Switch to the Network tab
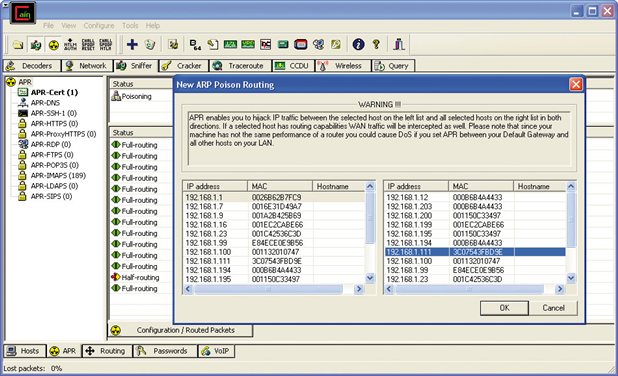Image resolution: width=618 pixels, height=376 pixels. click(x=87, y=66)
